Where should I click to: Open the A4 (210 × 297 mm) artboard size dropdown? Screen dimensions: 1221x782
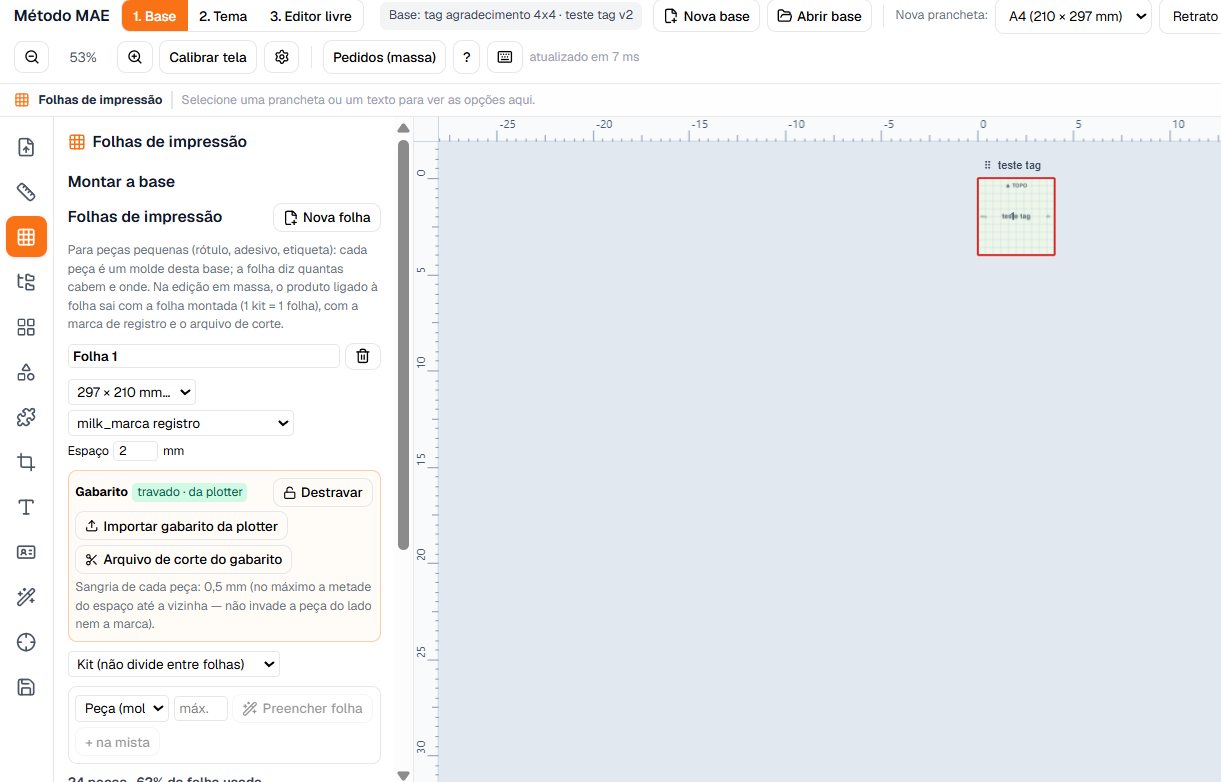1073,17
